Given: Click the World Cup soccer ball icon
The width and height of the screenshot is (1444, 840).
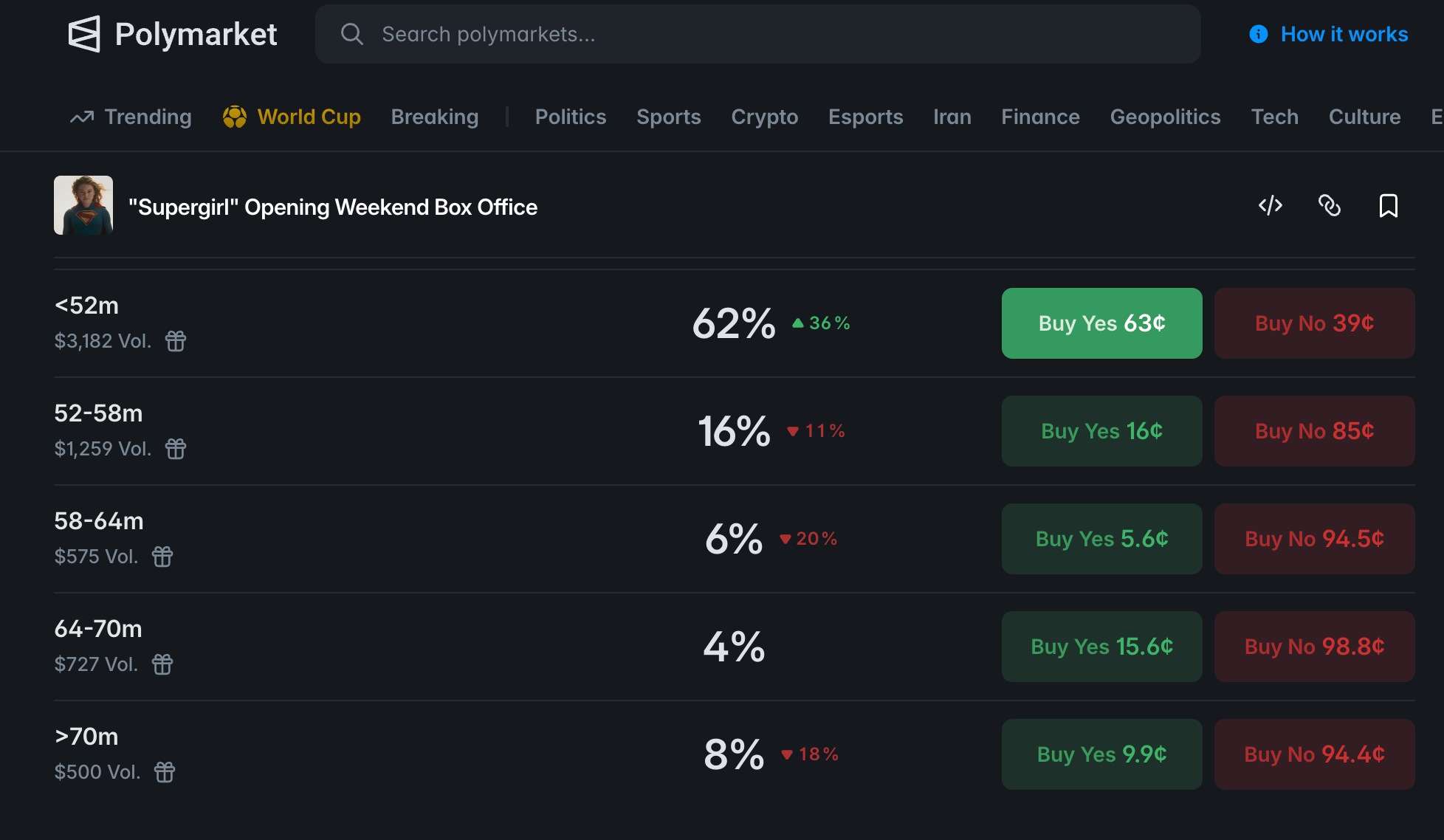Looking at the screenshot, I should coord(235,117).
